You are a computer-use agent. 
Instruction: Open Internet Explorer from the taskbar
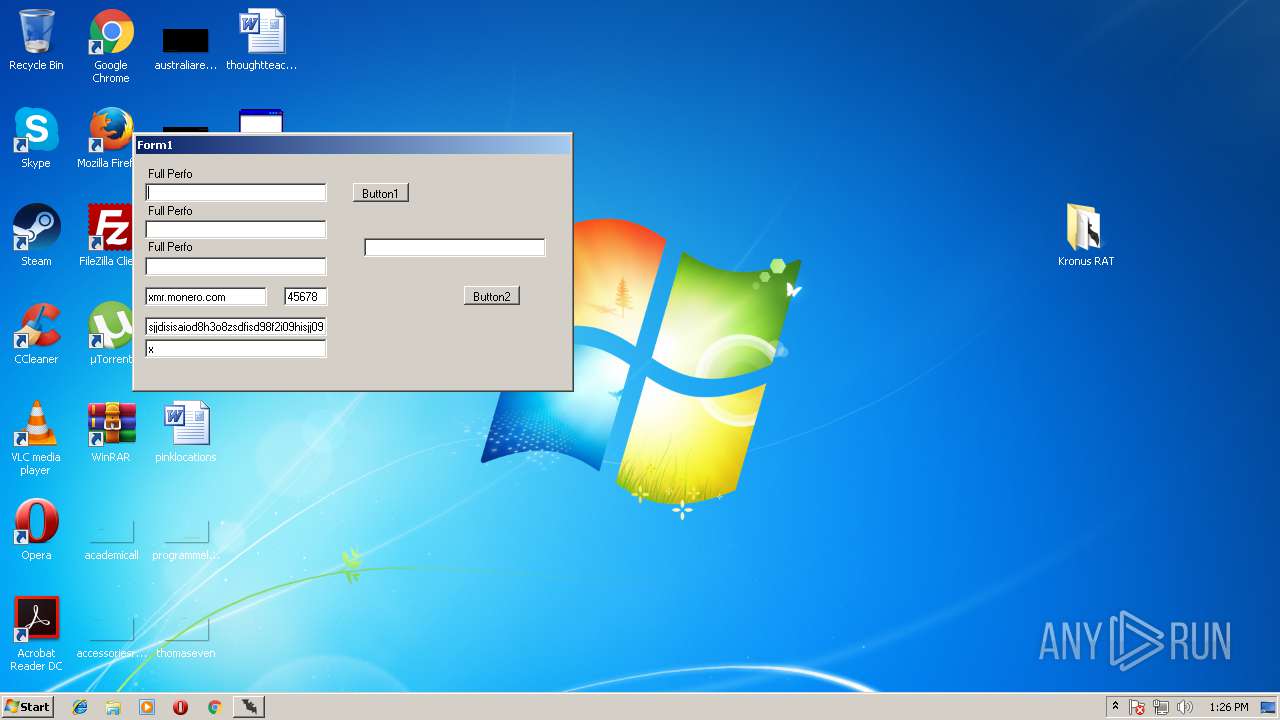point(80,707)
